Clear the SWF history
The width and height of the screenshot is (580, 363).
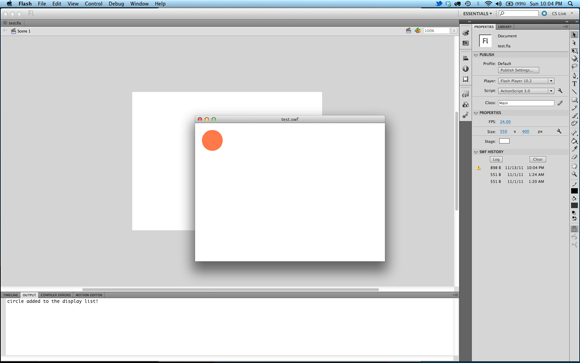tap(537, 159)
